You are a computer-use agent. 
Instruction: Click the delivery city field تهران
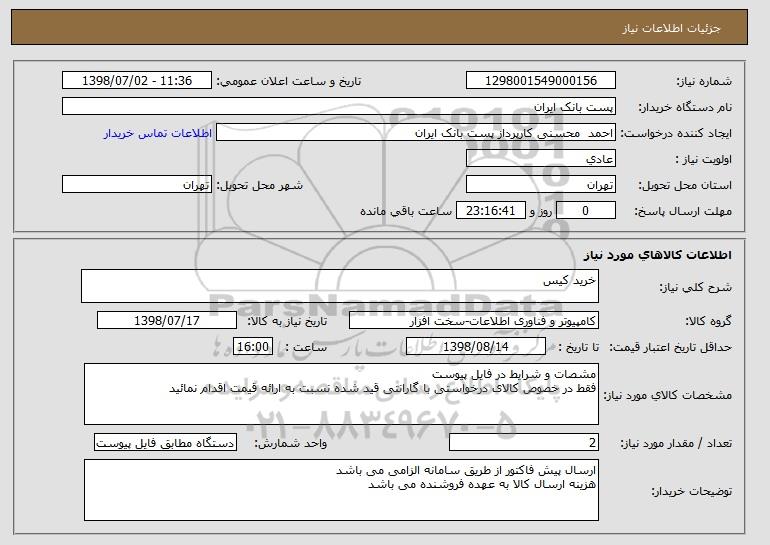137,185
